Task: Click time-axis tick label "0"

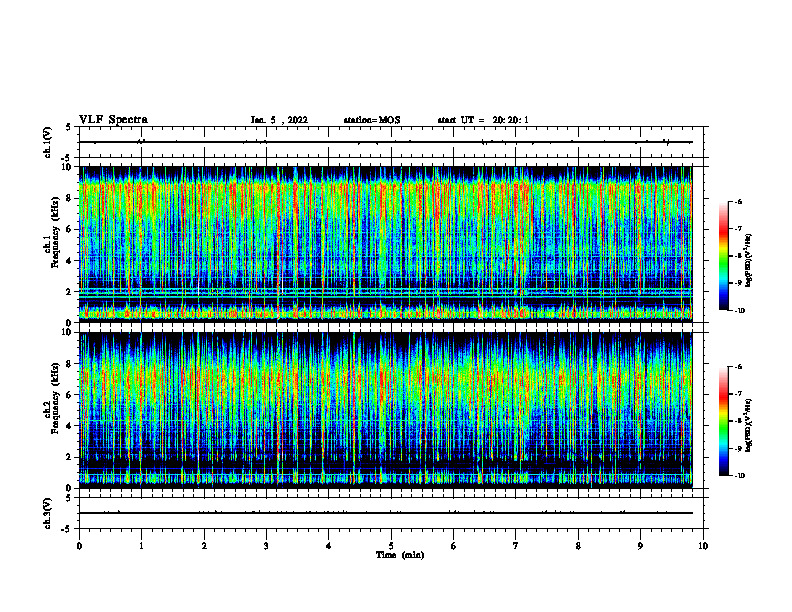Action: [x=79, y=546]
